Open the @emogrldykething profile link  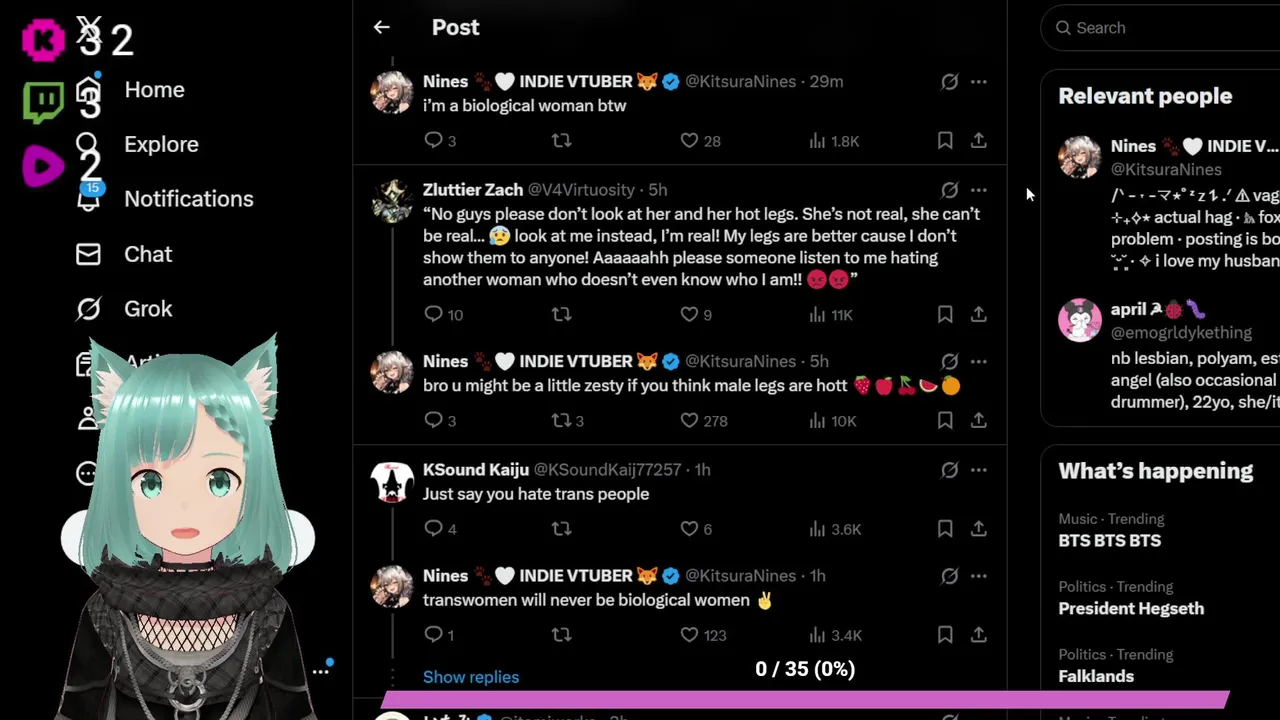(1181, 333)
